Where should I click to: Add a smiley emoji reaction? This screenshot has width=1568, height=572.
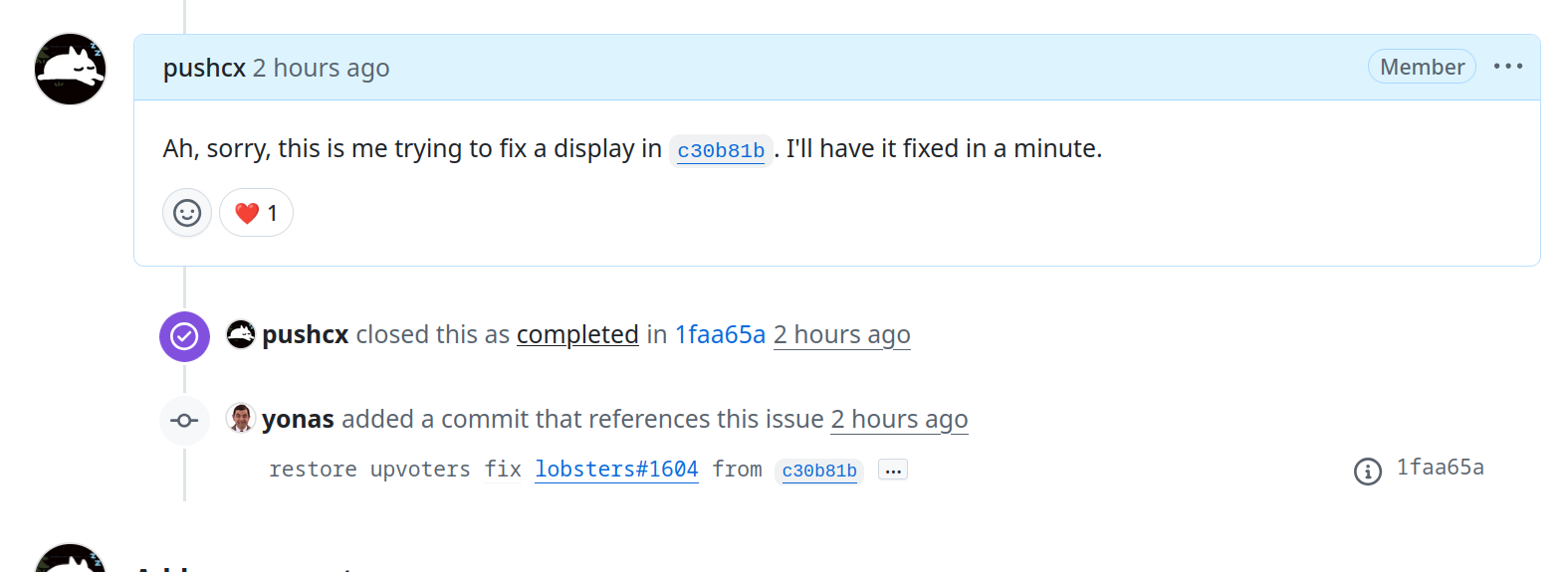(187, 213)
